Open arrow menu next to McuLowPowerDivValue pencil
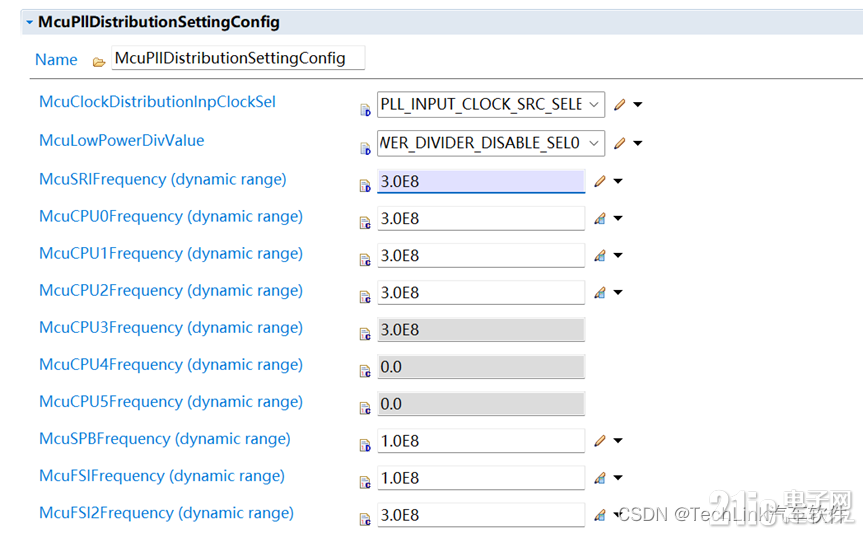The height and width of the screenshot is (533, 863). pyautogui.click(x=637, y=143)
